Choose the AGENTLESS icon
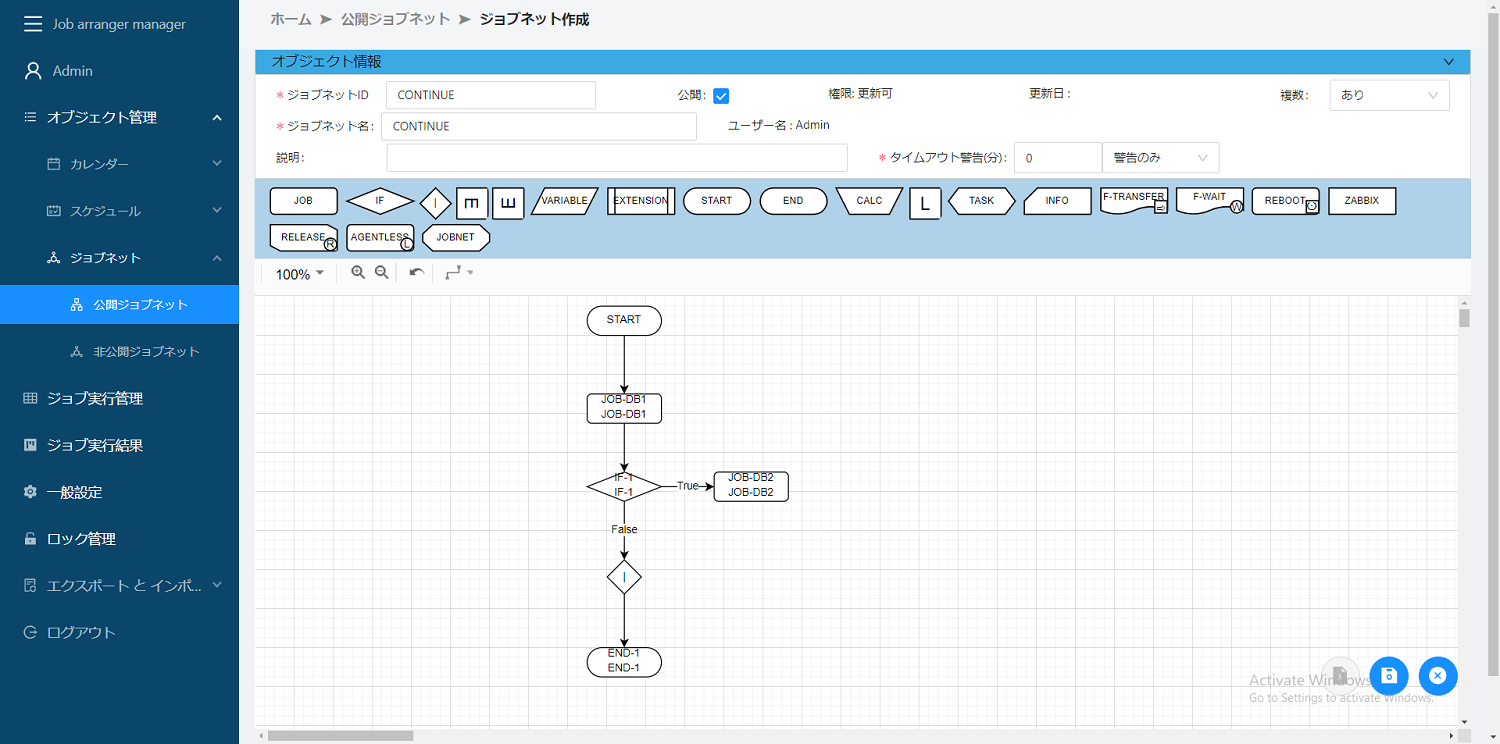The width and height of the screenshot is (1500, 744). tap(379, 237)
